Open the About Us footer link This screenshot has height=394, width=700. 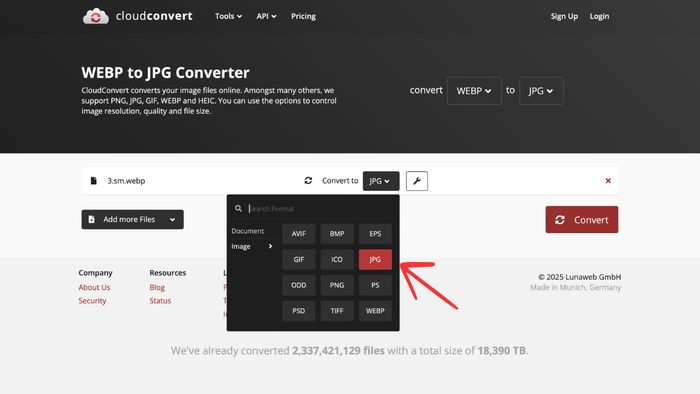tap(94, 287)
